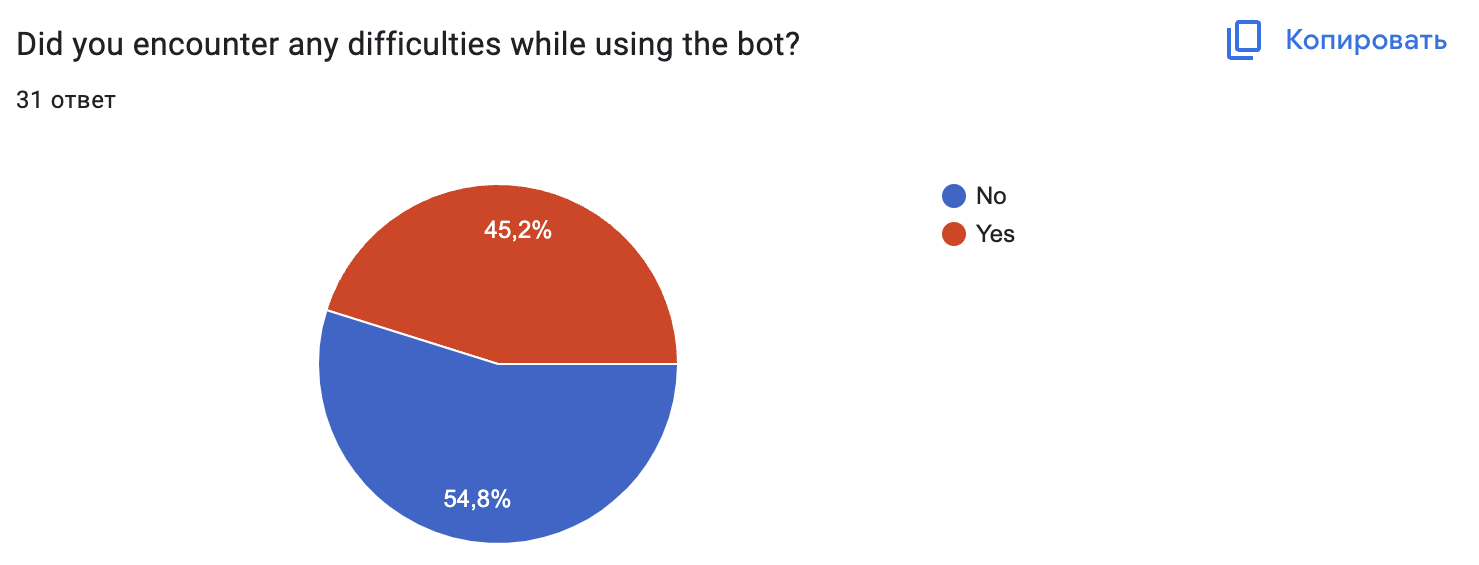Click the 31 ответ response count
The height and width of the screenshot is (565, 1479).
pyautogui.click(x=66, y=100)
